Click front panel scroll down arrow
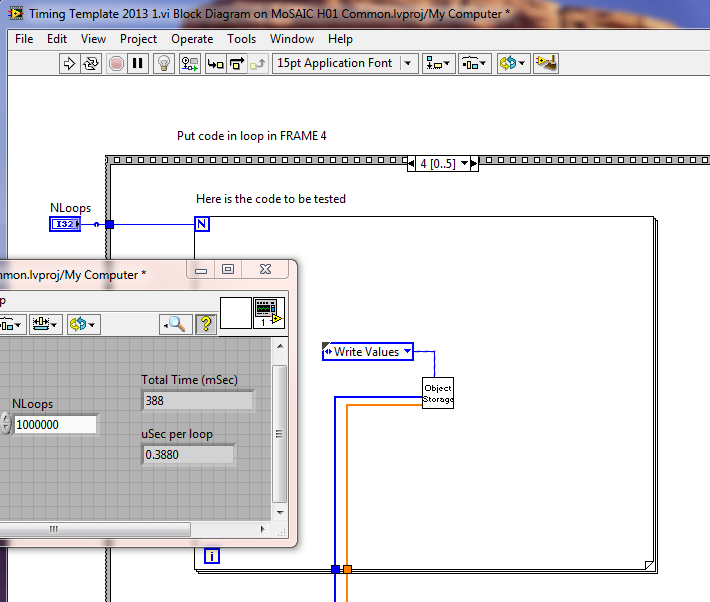The width and height of the screenshot is (710, 602). coord(280,513)
